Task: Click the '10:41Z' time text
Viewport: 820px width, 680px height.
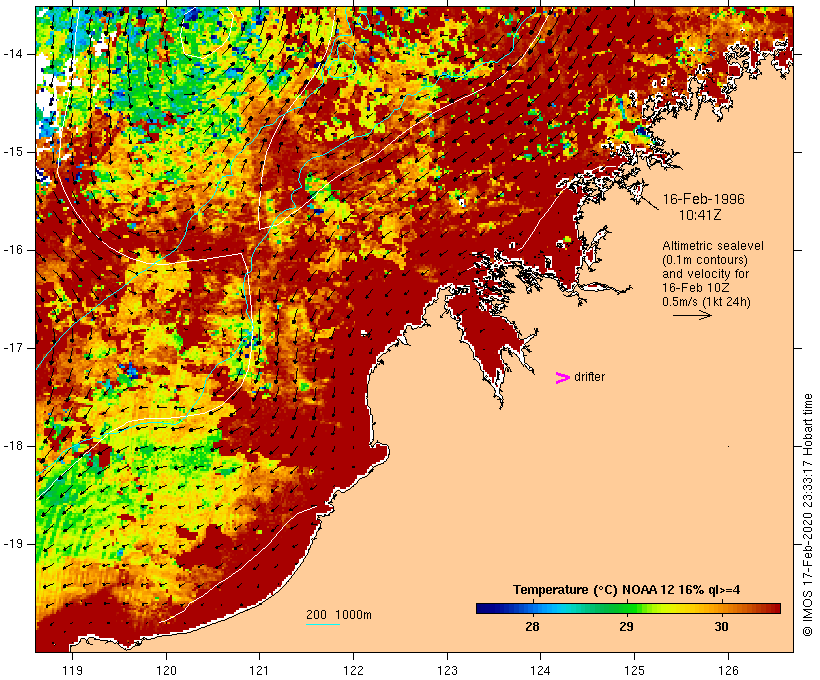Action: click(700, 215)
